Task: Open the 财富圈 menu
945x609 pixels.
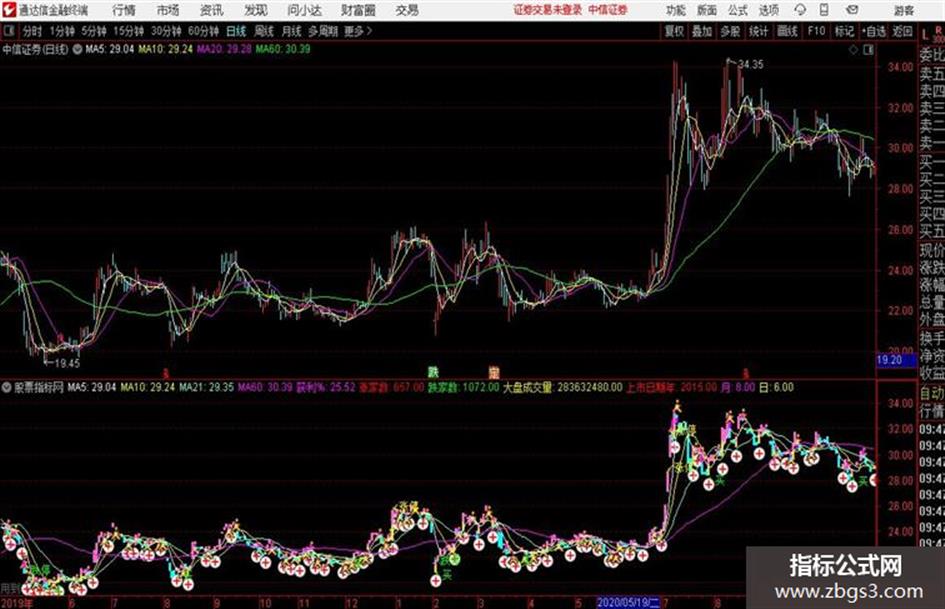Action: pos(358,10)
